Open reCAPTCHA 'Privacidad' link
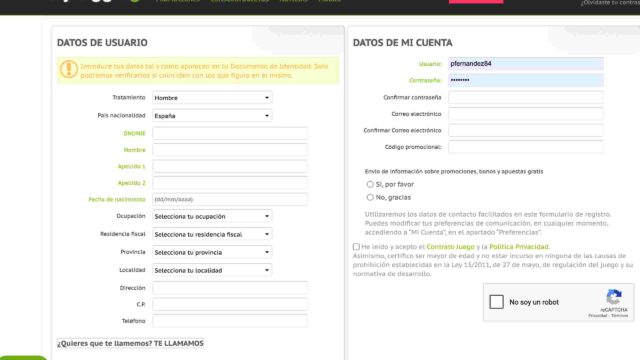640x360 pixels. coord(598,316)
